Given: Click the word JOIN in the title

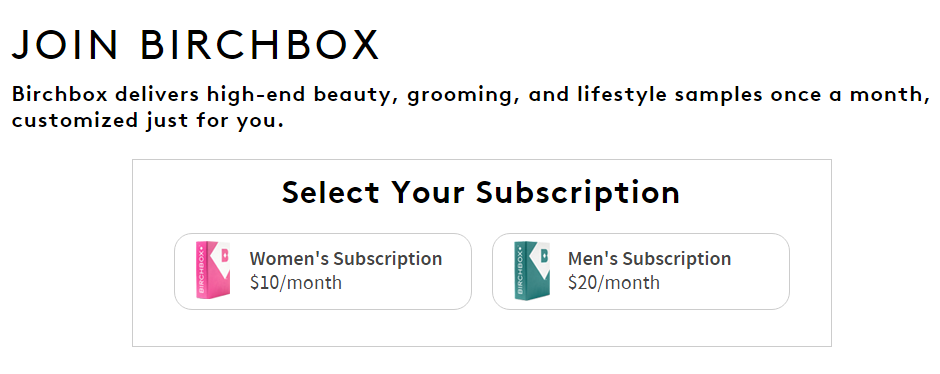Looking at the screenshot, I should (64, 44).
